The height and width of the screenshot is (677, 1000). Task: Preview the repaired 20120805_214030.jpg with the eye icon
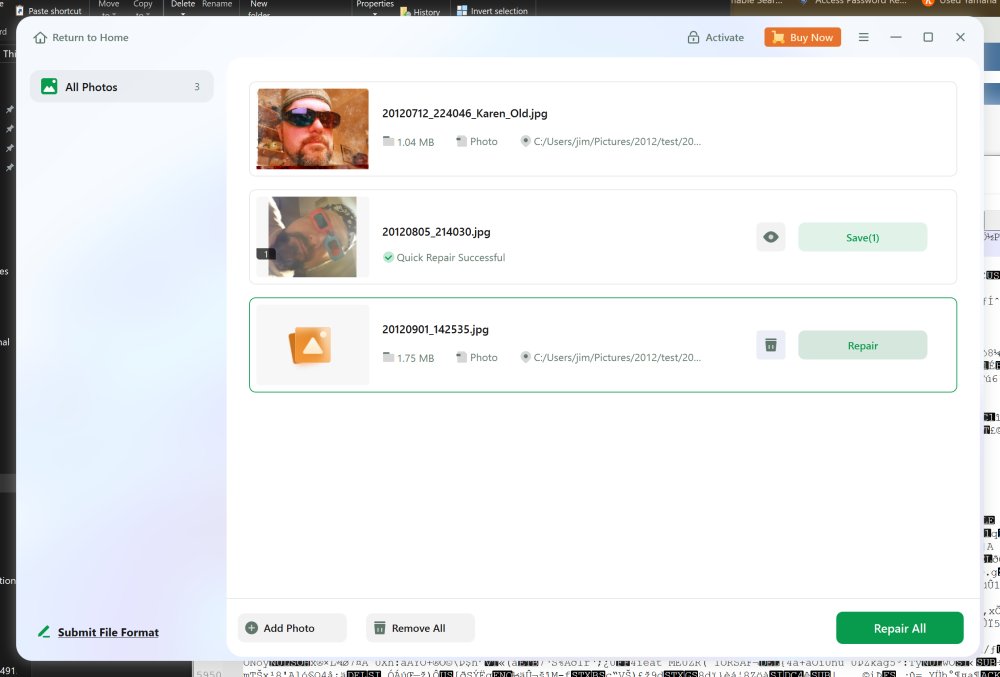coord(770,237)
